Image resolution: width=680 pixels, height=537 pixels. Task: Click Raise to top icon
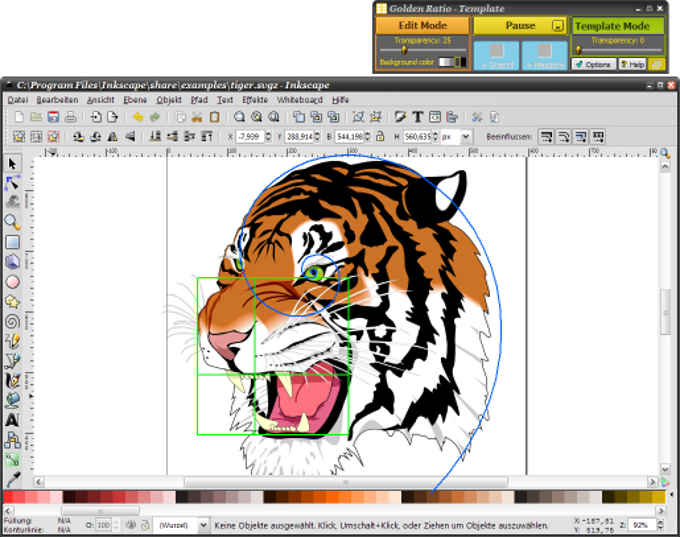click(207, 137)
